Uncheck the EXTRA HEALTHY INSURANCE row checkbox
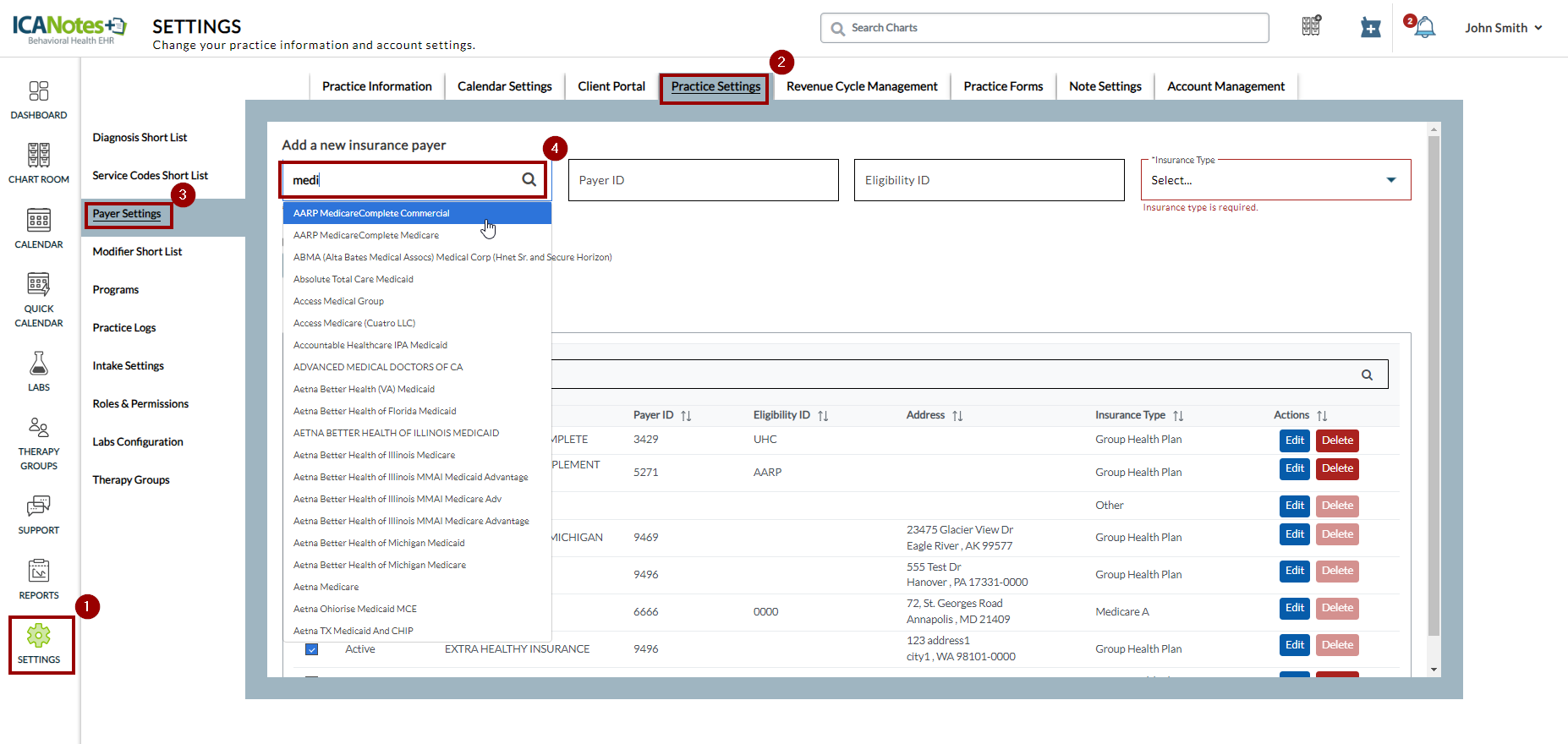The image size is (1568, 744). coord(311,649)
